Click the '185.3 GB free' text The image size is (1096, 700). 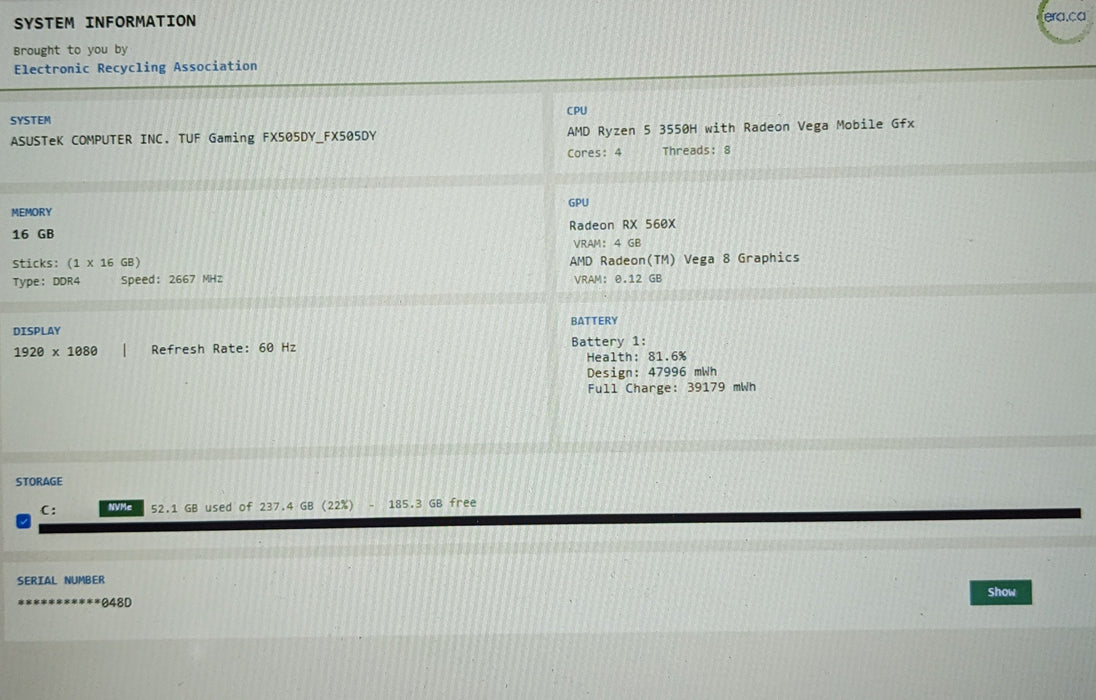click(x=432, y=503)
